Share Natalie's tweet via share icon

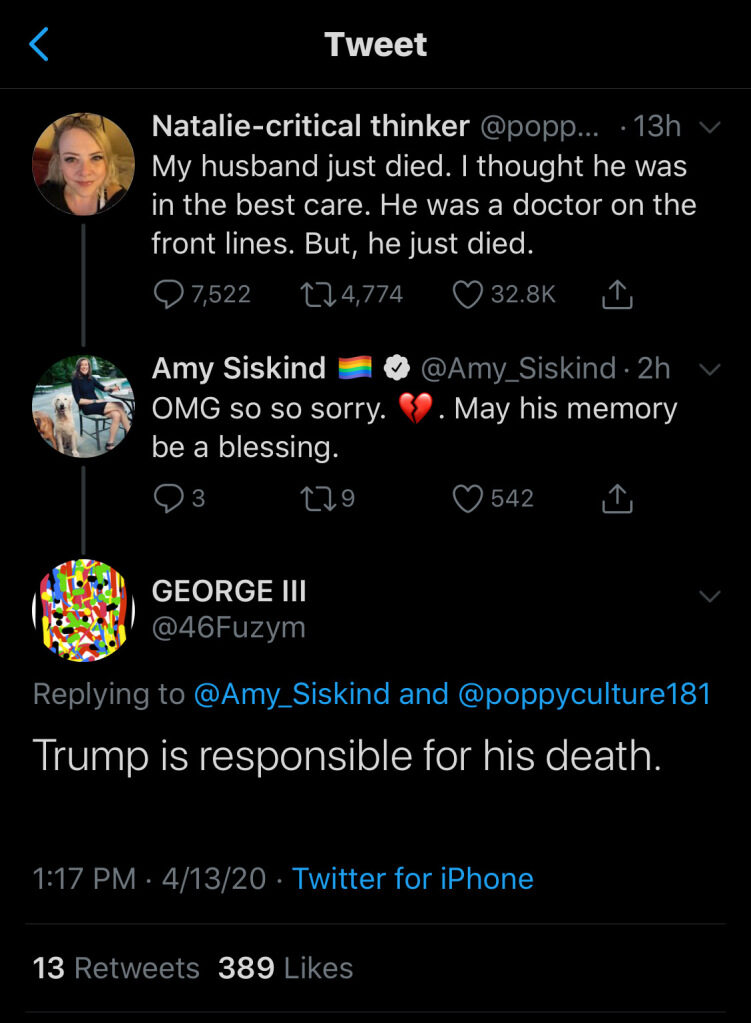[x=617, y=294]
